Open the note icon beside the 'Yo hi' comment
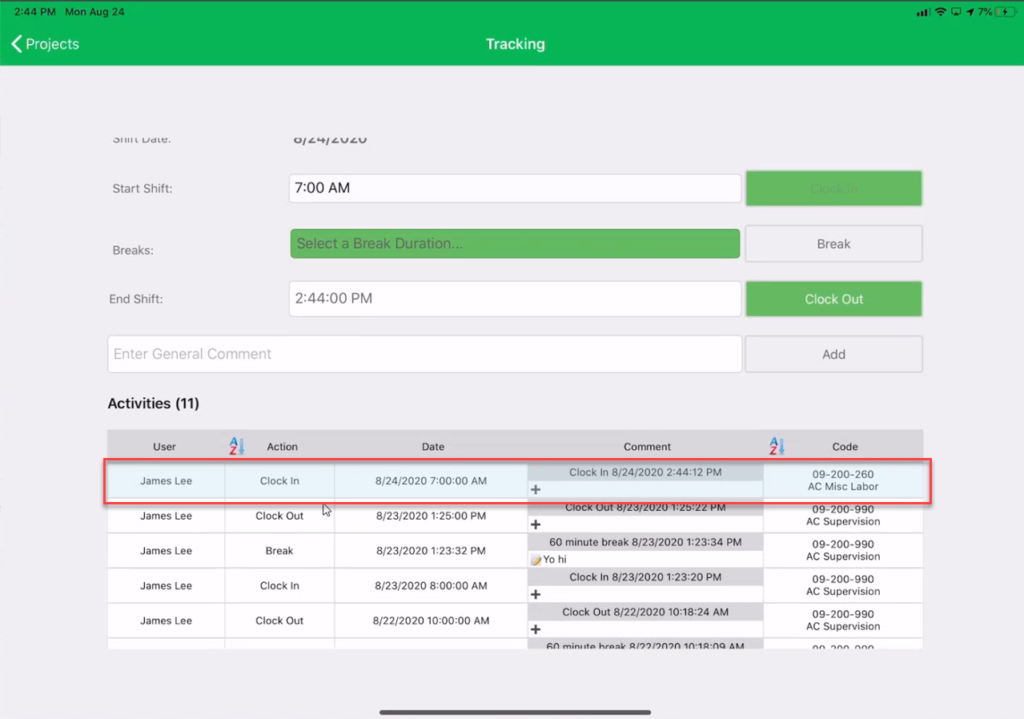The image size is (1024, 719). click(537, 558)
